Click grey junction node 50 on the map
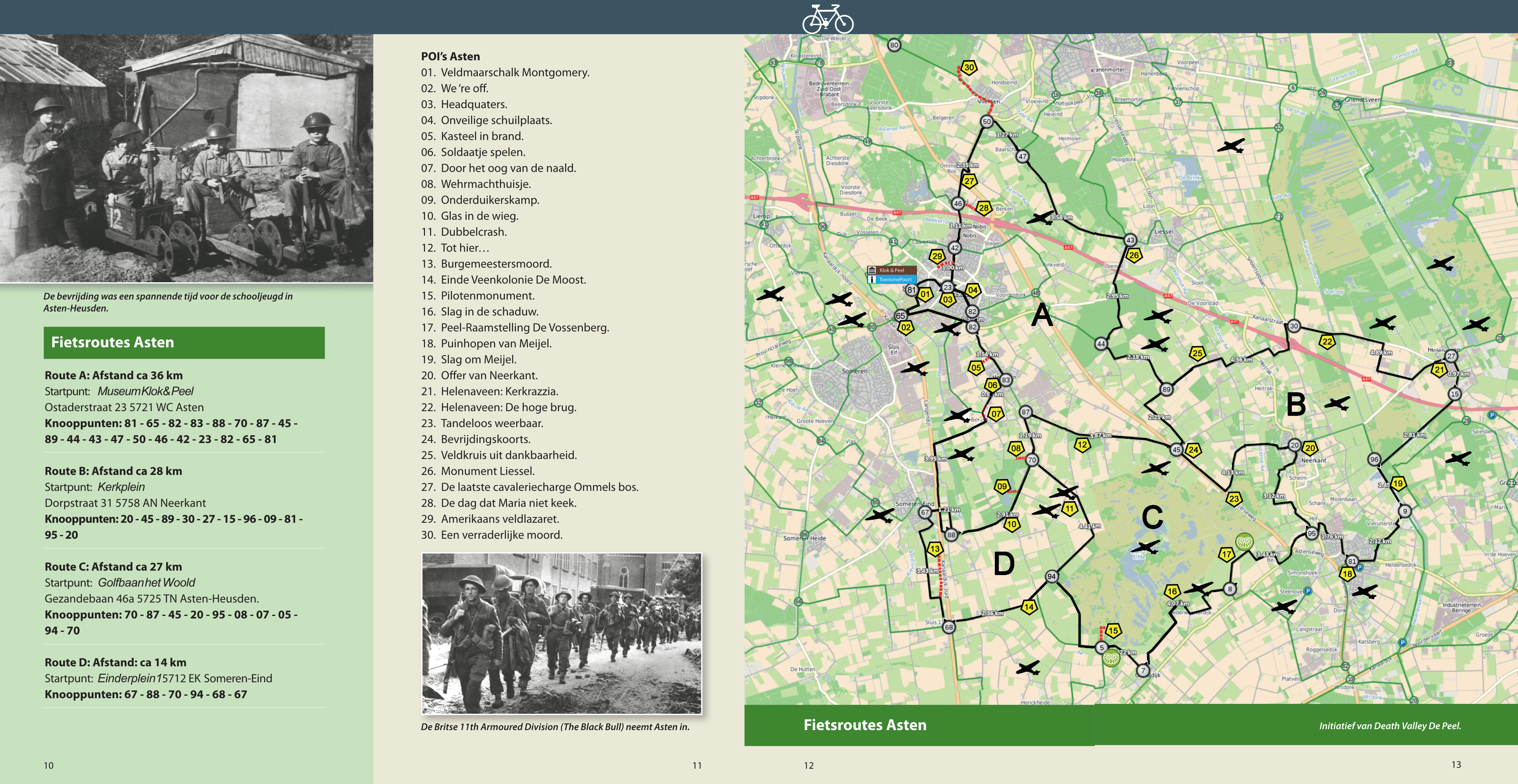The width and height of the screenshot is (1518, 784). [x=986, y=121]
